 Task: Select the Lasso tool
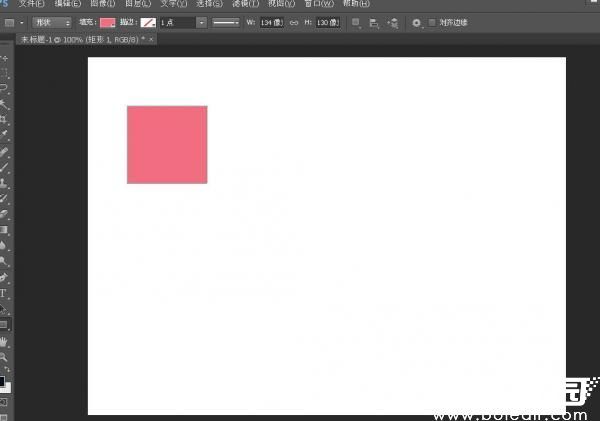[x=4, y=88]
